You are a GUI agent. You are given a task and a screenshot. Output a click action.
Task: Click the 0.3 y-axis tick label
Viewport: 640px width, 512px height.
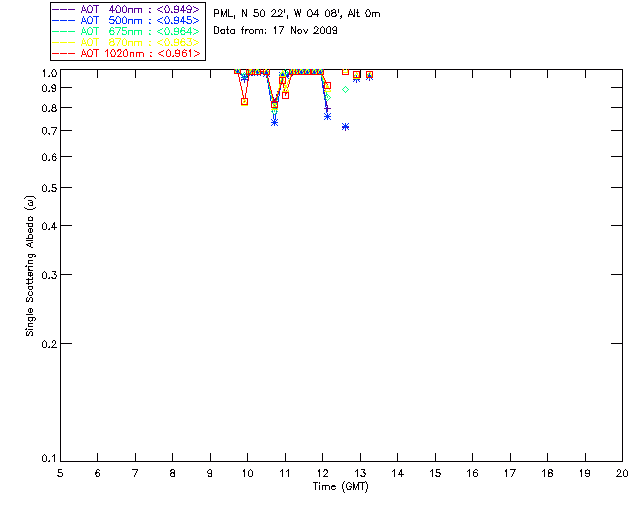coord(49,275)
